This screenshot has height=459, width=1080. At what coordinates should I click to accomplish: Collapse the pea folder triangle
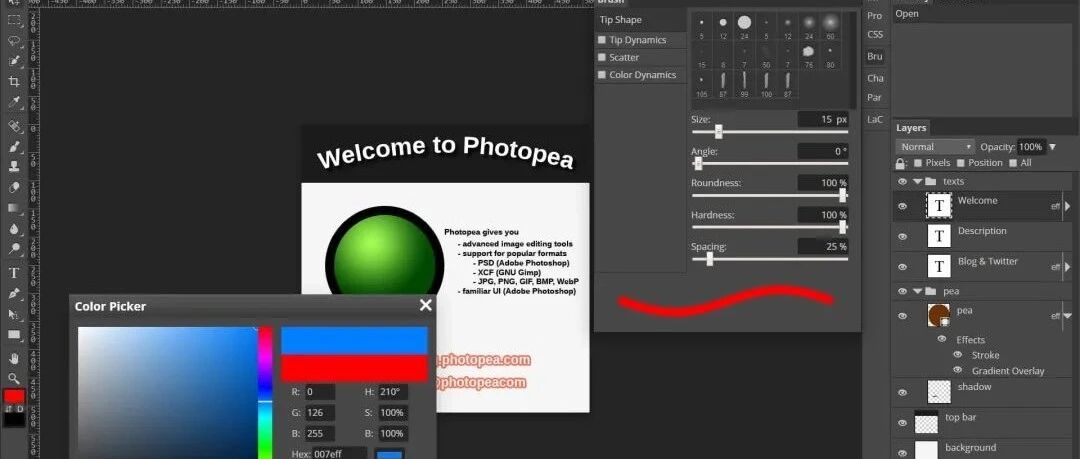[917, 291]
